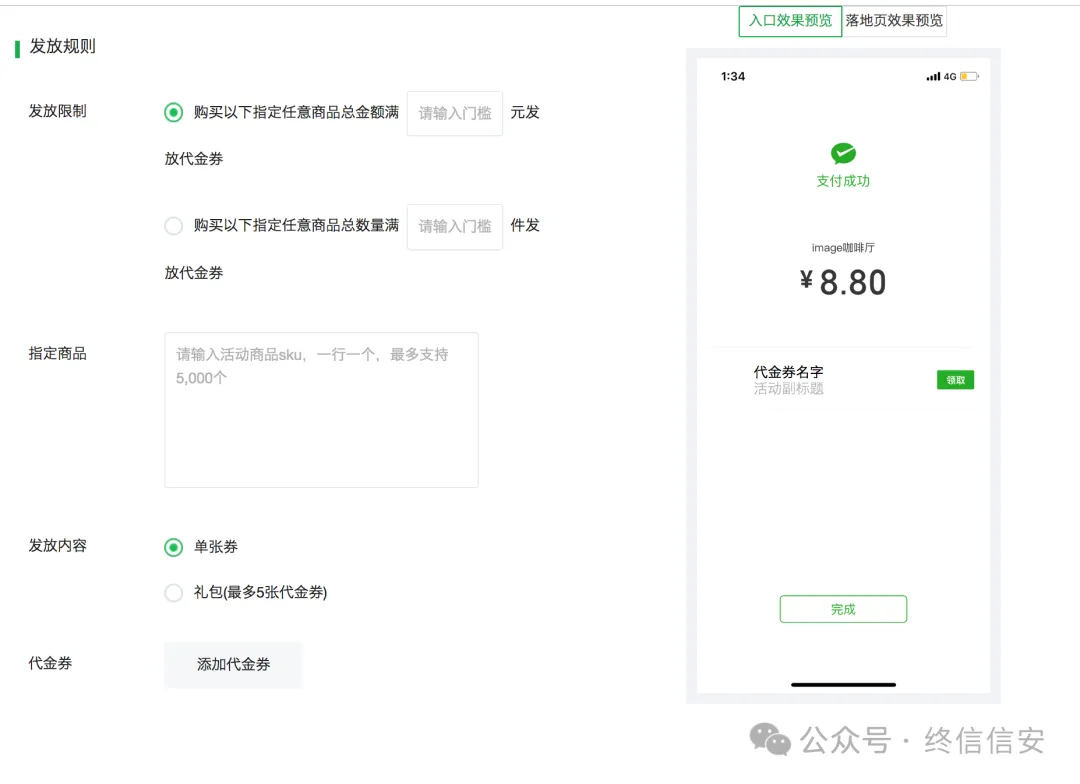Click the 指定商品 sku textarea
This screenshot has height=784, width=1080.
coord(321,410)
